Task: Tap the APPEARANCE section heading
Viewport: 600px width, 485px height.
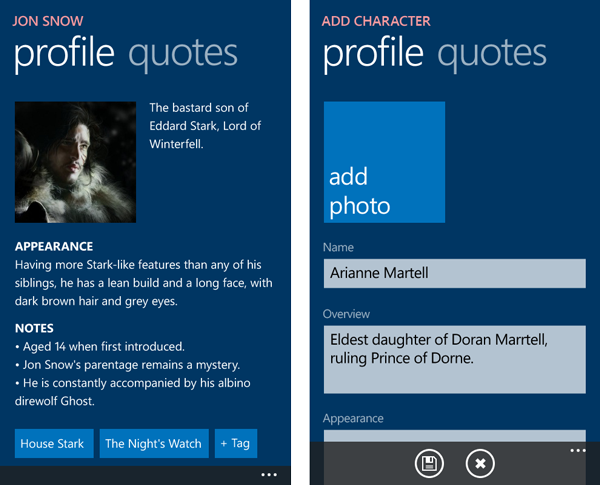Action: [x=54, y=246]
